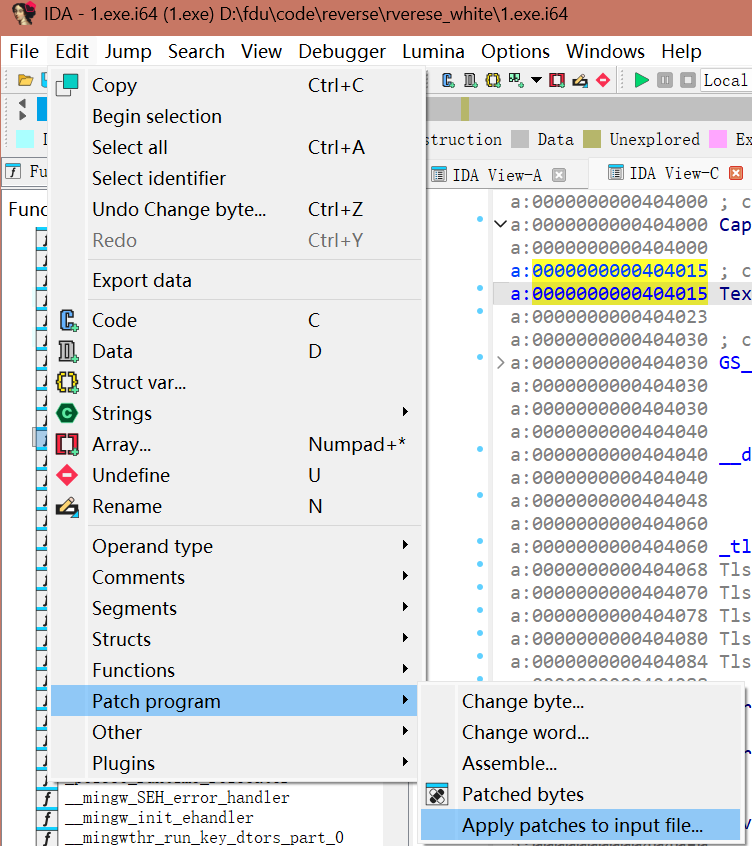Viewport: 752px width, 846px height.
Task: Collapse the section at address 404000
Action: [x=500, y=225]
